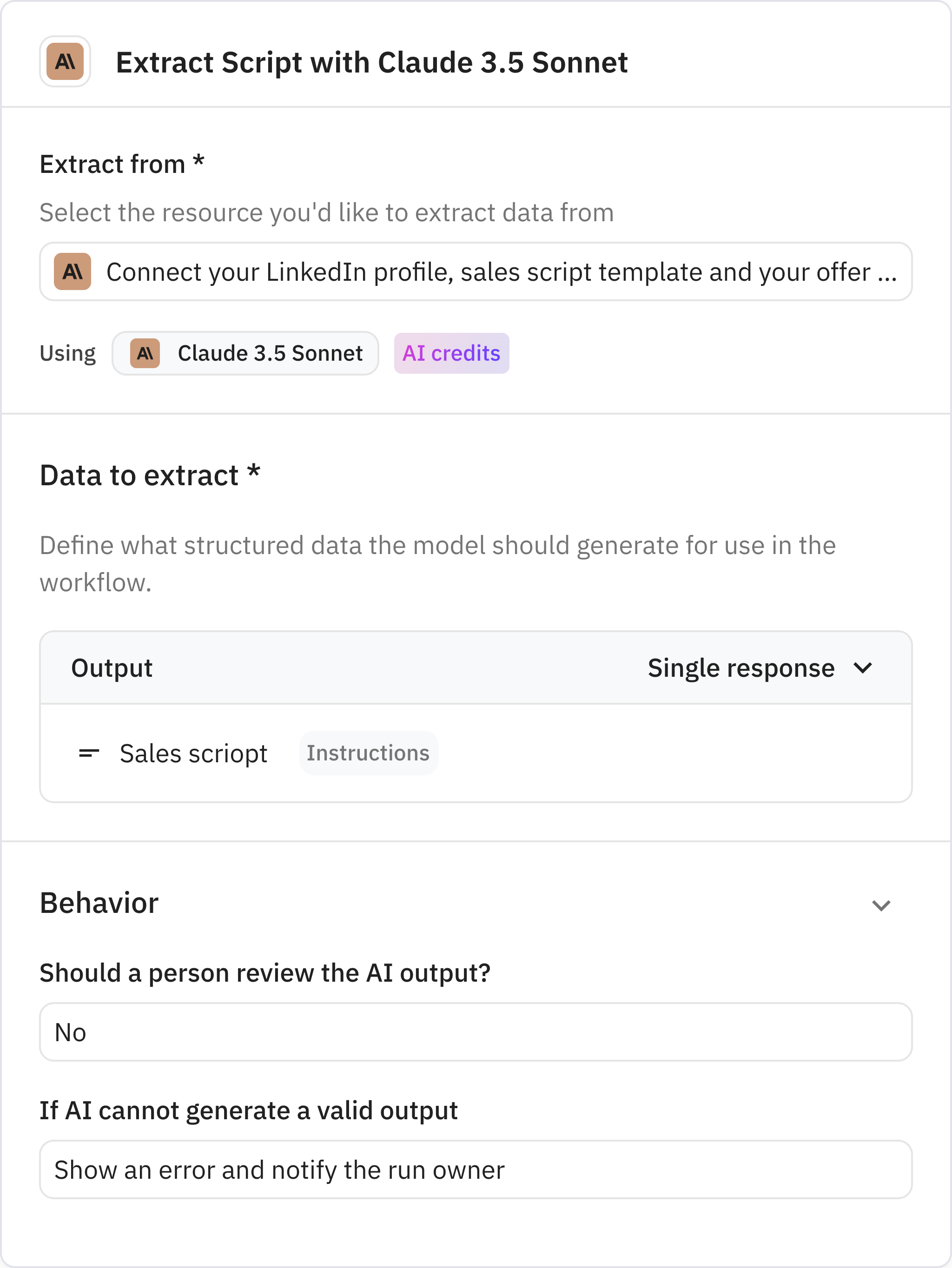Click the Claude icon inside the resource field

click(72, 272)
